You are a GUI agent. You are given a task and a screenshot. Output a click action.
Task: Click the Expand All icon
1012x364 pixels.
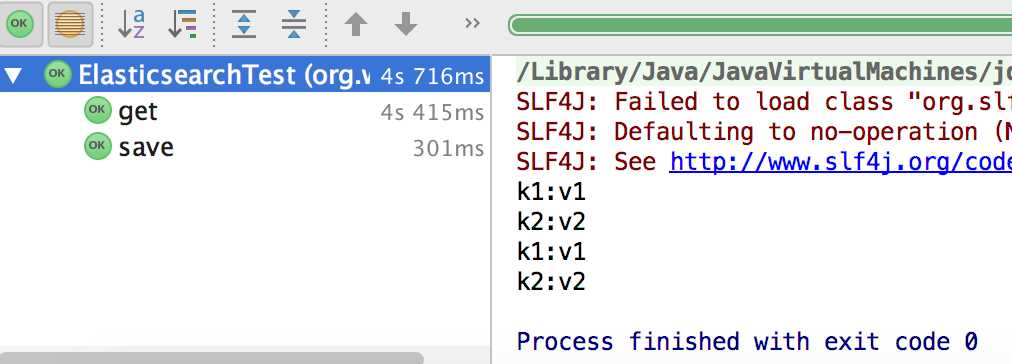point(244,25)
